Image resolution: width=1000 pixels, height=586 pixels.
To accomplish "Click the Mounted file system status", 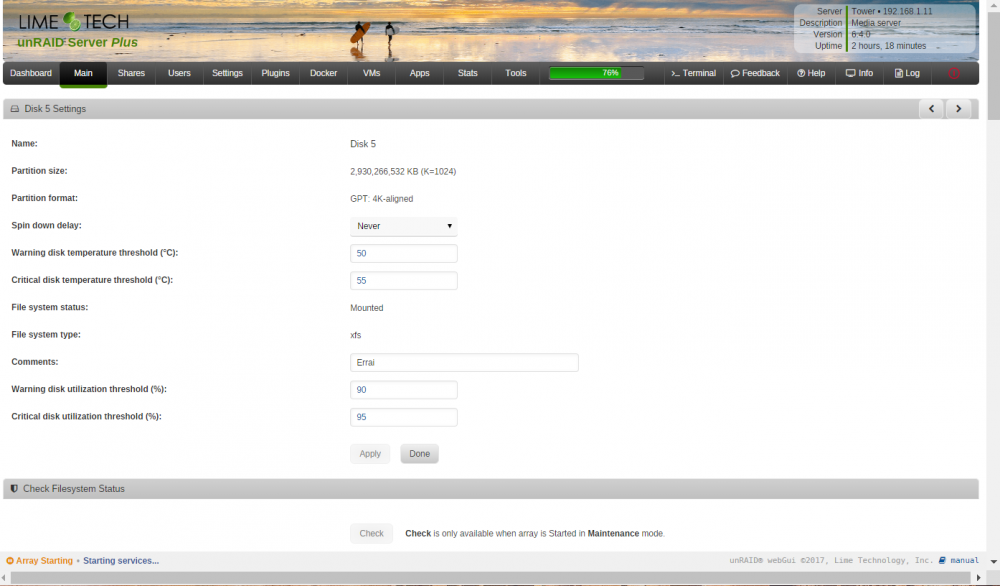I will (x=367, y=308).
